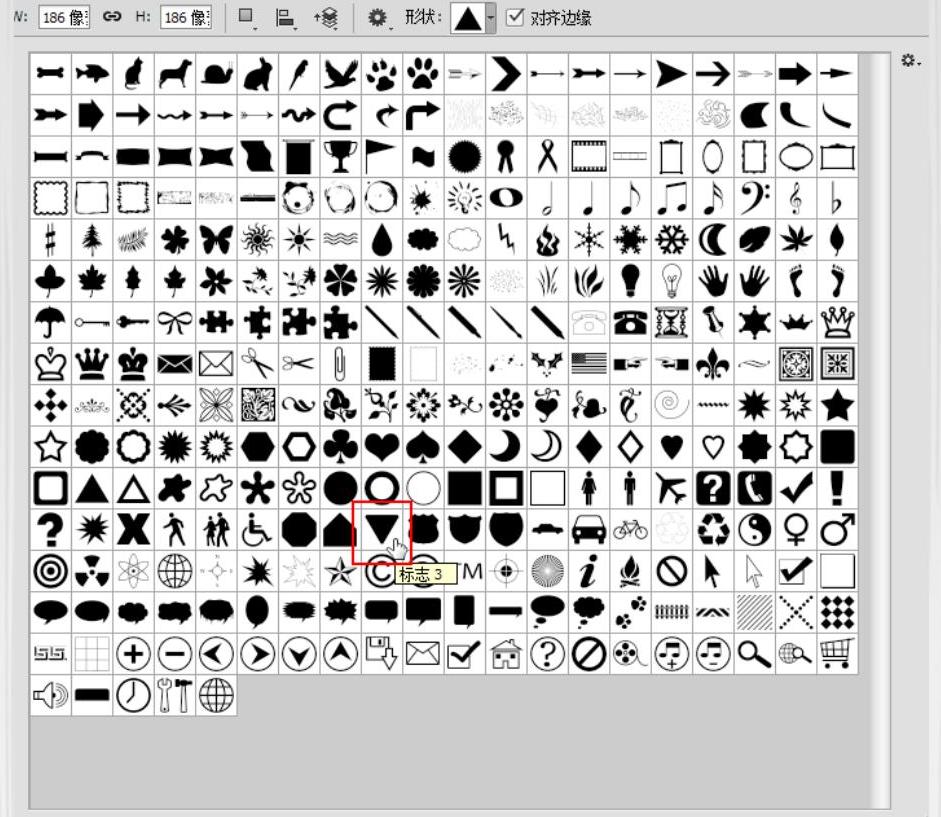Pick the shopping cart shape

pos(837,654)
